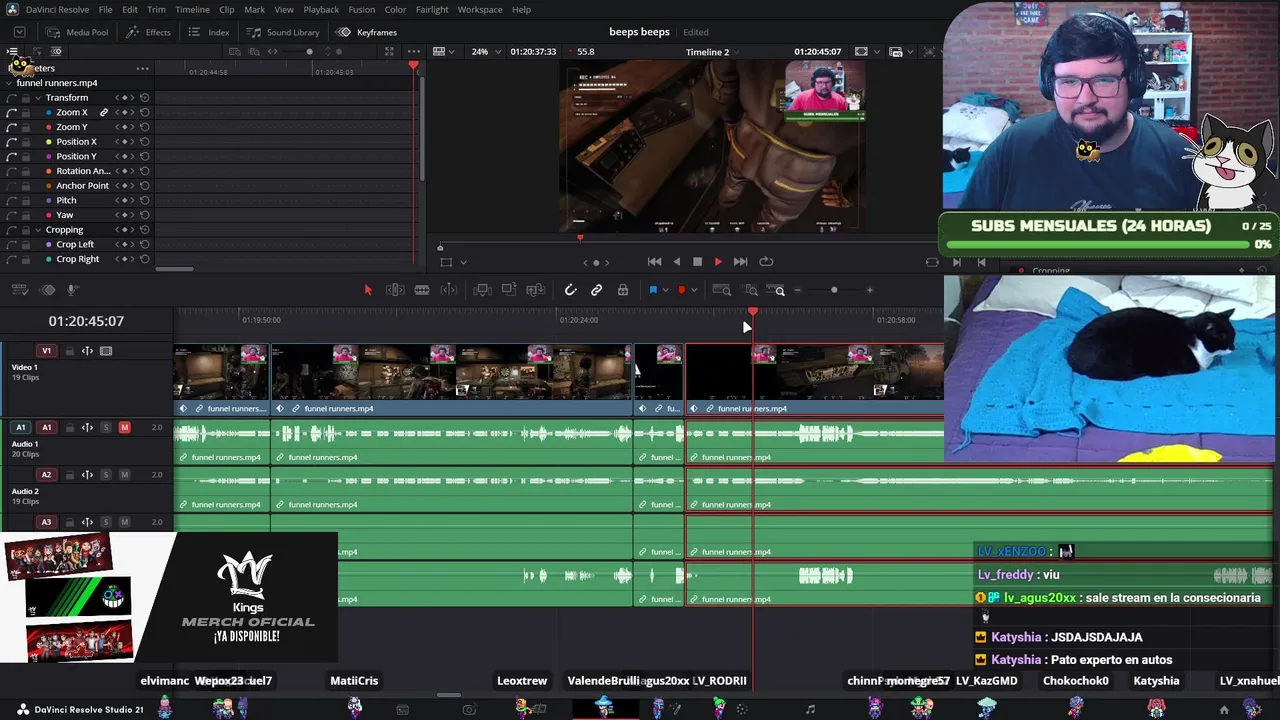Mute the Audio 2 track
Screen dimensions: 1280x720
pos(124,475)
